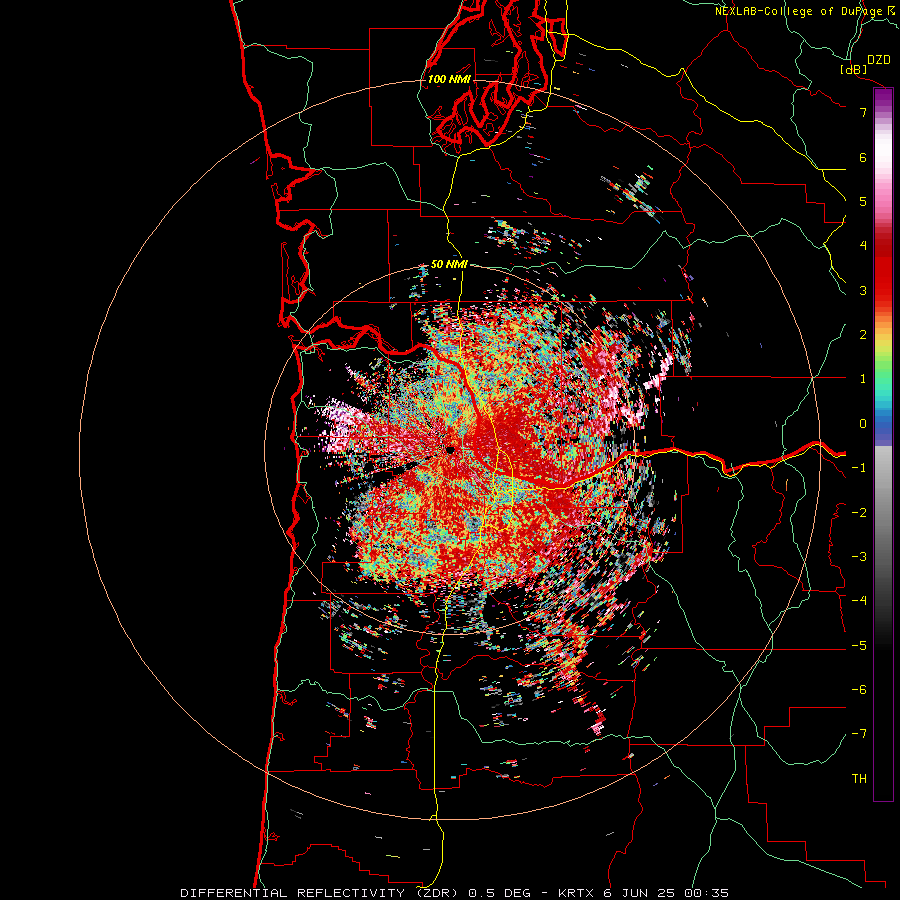Click the 'DZD' colorbar title
The width and height of the screenshot is (900, 900).
tap(879, 60)
